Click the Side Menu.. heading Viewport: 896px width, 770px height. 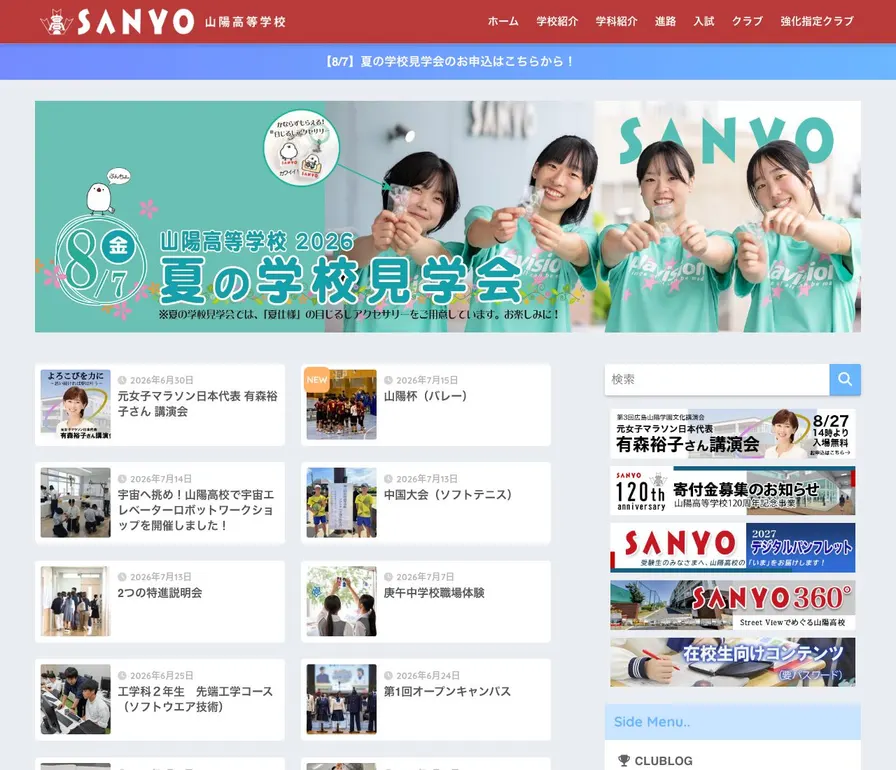click(652, 722)
